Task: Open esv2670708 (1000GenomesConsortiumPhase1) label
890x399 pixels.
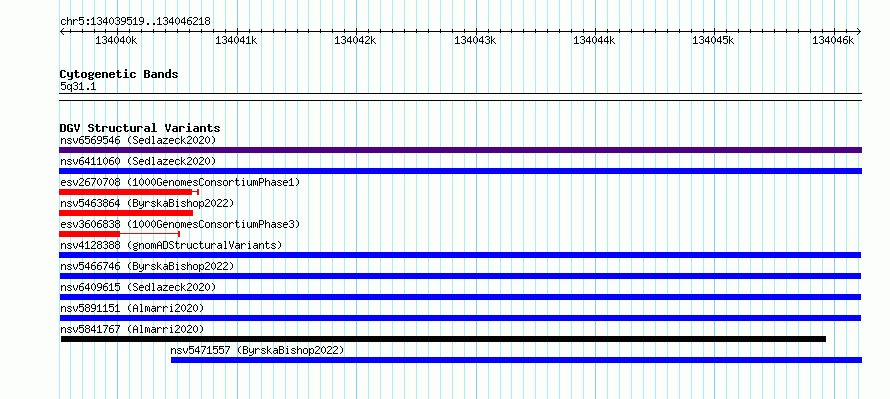Action: click(x=180, y=182)
